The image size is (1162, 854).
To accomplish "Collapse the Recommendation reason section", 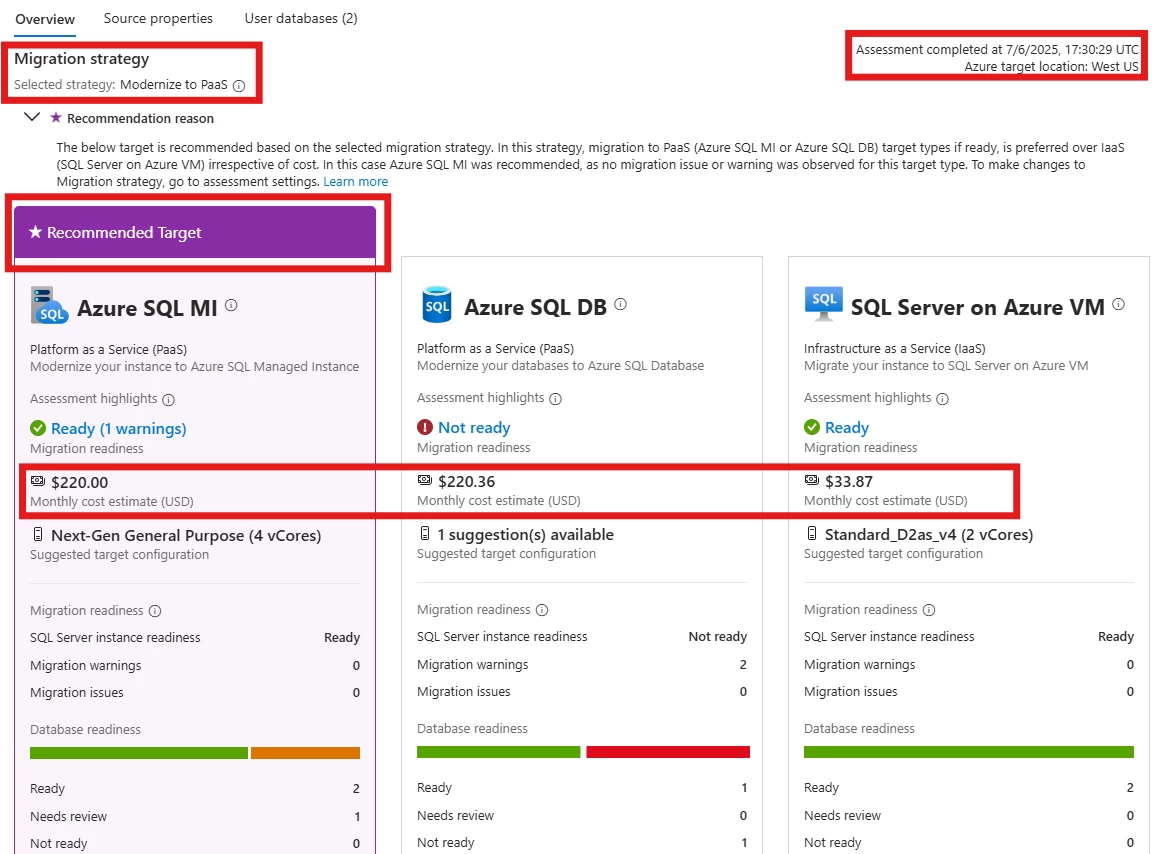I will 32,117.
